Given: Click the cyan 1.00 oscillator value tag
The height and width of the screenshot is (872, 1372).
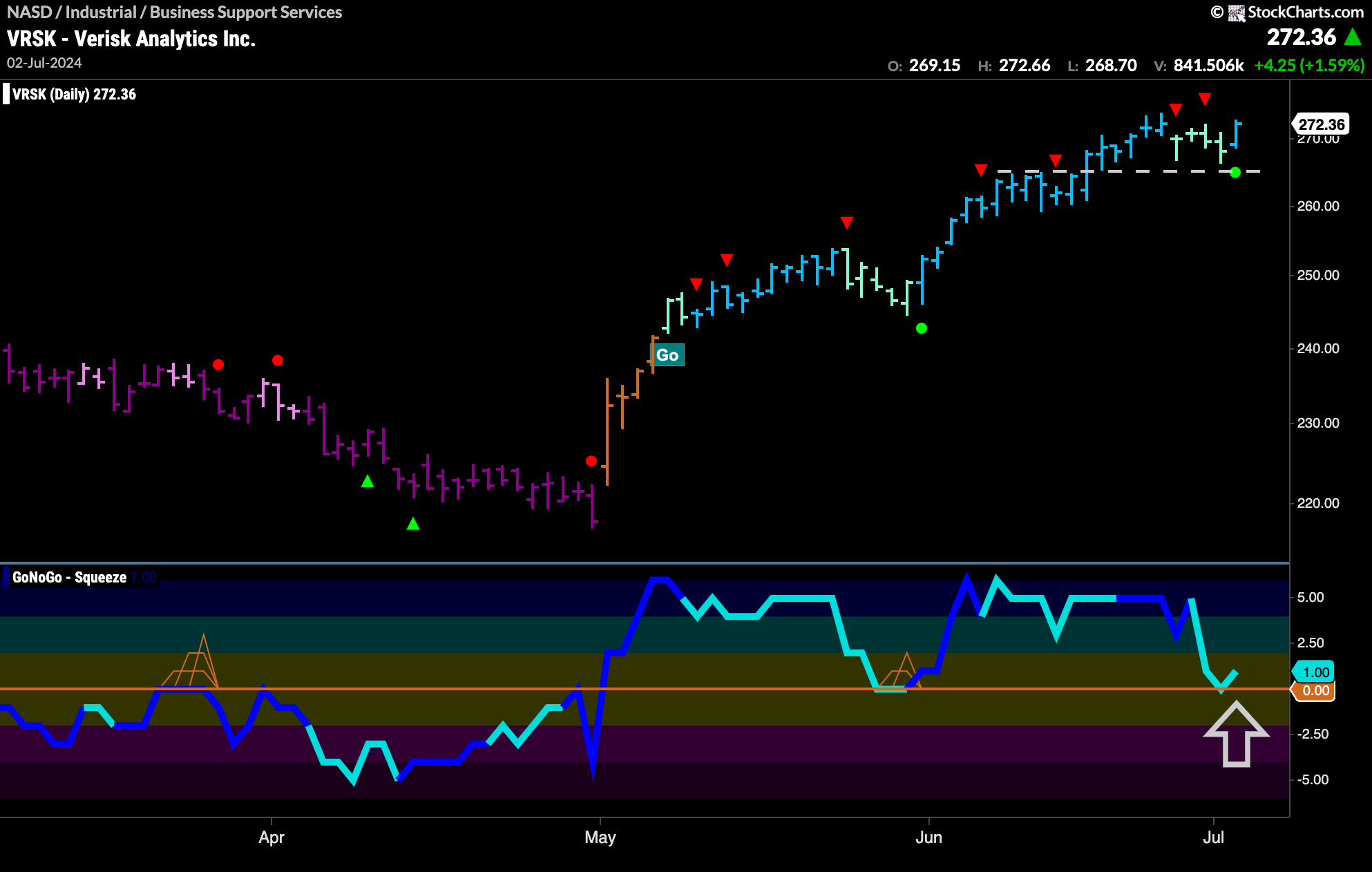Looking at the screenshot, I should click(x=1314, y=672).
